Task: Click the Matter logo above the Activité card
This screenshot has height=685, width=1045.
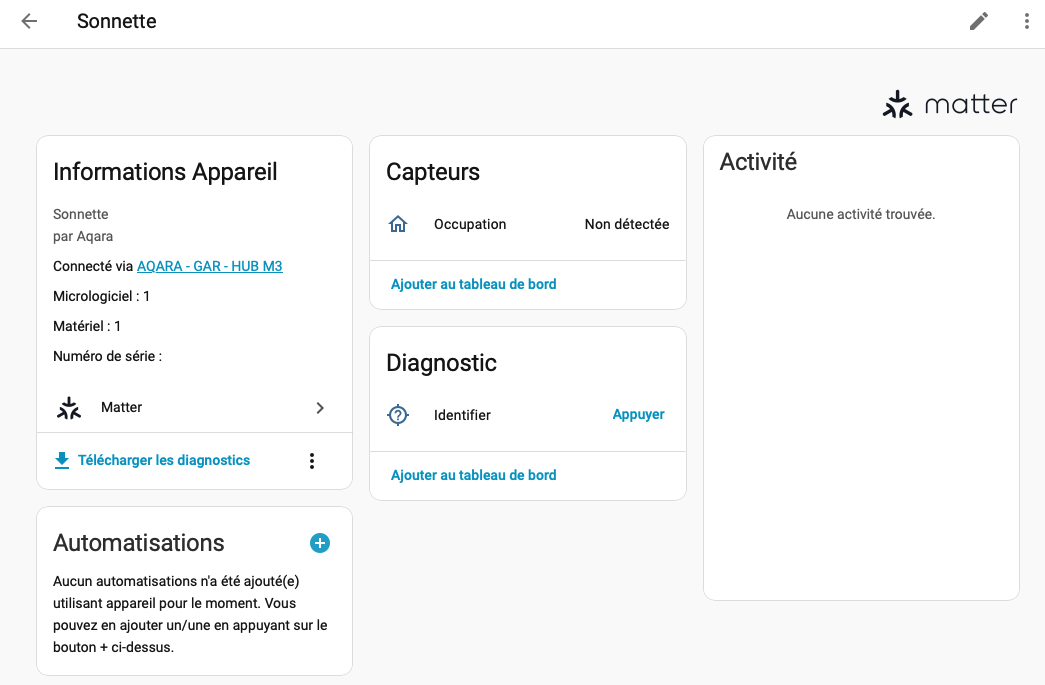Action: point(949,104)
